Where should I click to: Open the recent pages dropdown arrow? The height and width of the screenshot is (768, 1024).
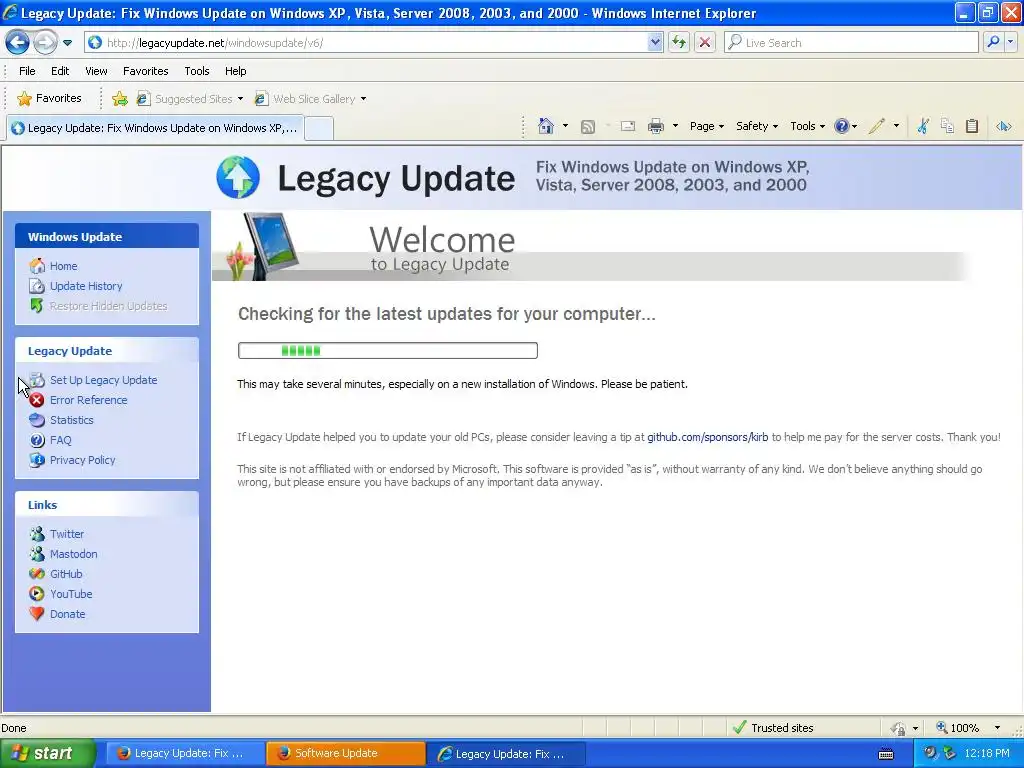point(67,43)
